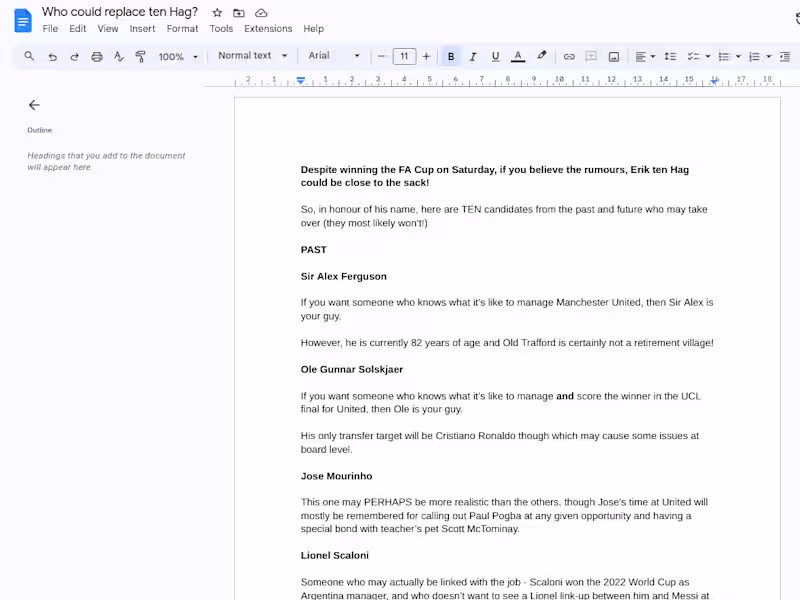The width and height of the screenshot is (800, 600).
Task: Click the add comment icon
Action: click(591, 57)
